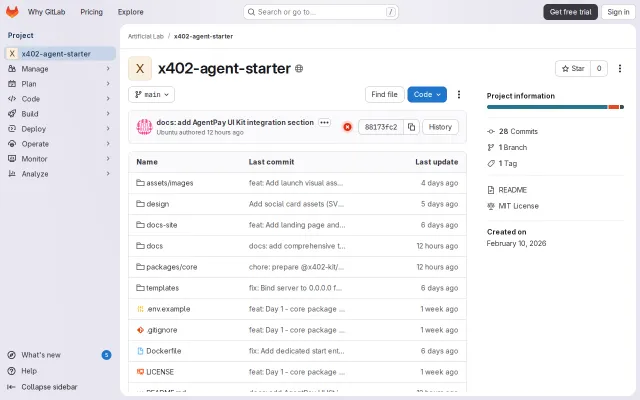Open the commit History
The image size is (640, 400).
tap(440, 127)
